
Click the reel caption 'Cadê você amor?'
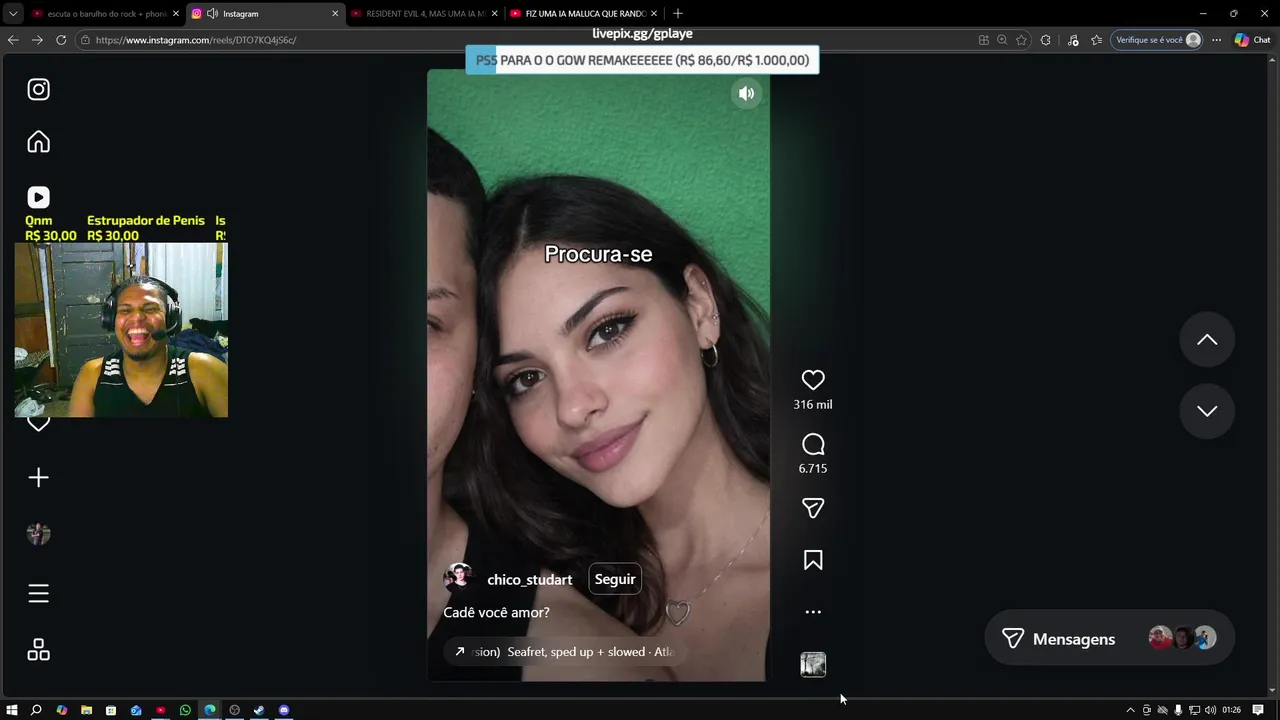click(x=496, y=612)
